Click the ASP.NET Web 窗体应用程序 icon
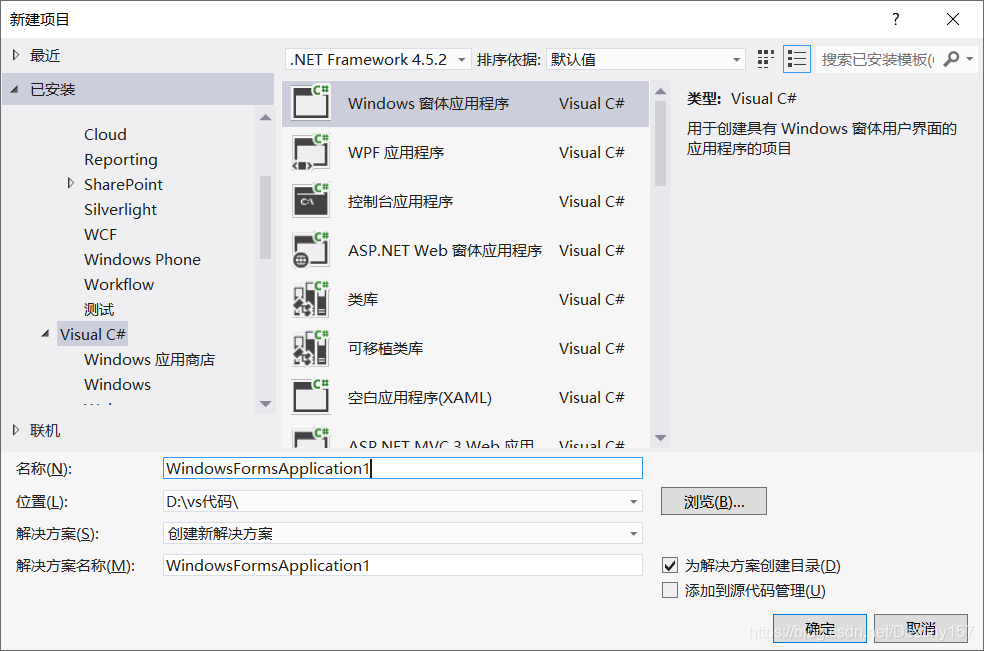The image size is (984, 651). tap(311, 250)
